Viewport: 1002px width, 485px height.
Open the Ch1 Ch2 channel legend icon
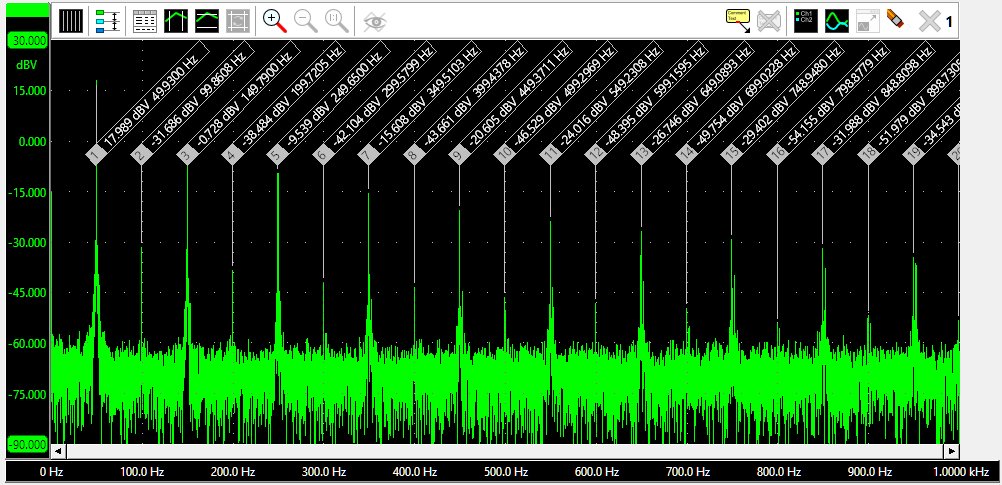[x=806, y=21]
